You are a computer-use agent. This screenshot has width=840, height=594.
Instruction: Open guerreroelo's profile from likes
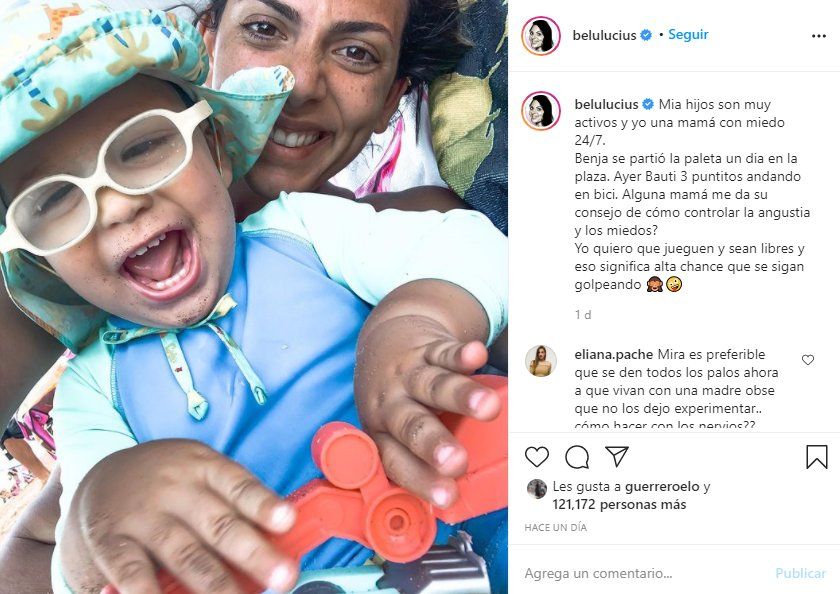(x=662, y=486)
